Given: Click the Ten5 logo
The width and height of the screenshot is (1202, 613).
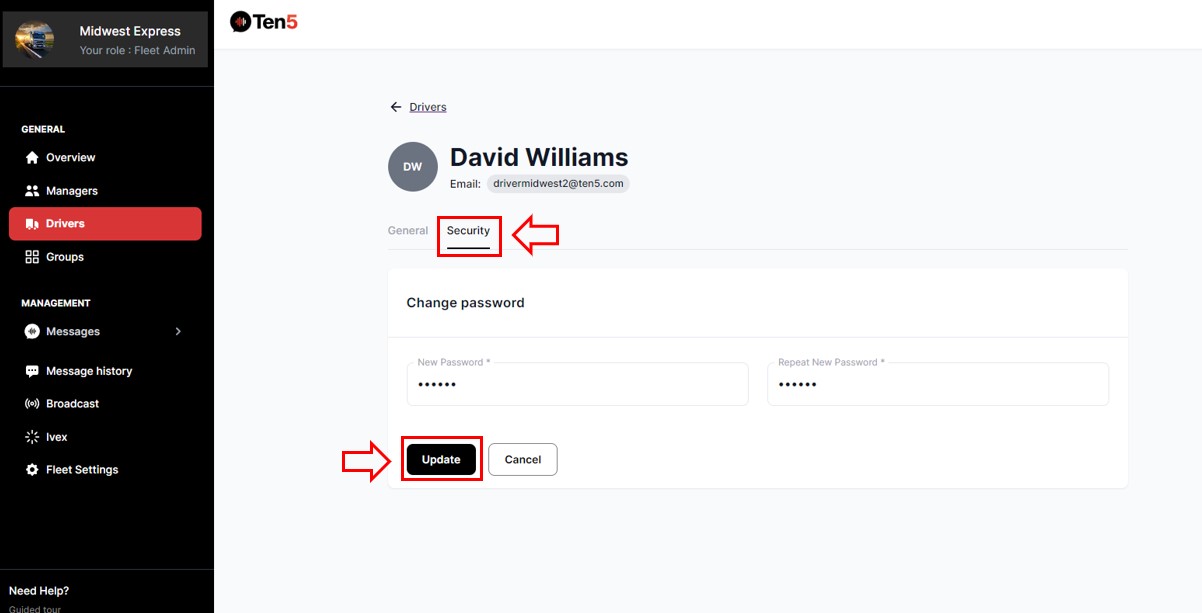Looking at the screenshot, I should click(264, 21).
